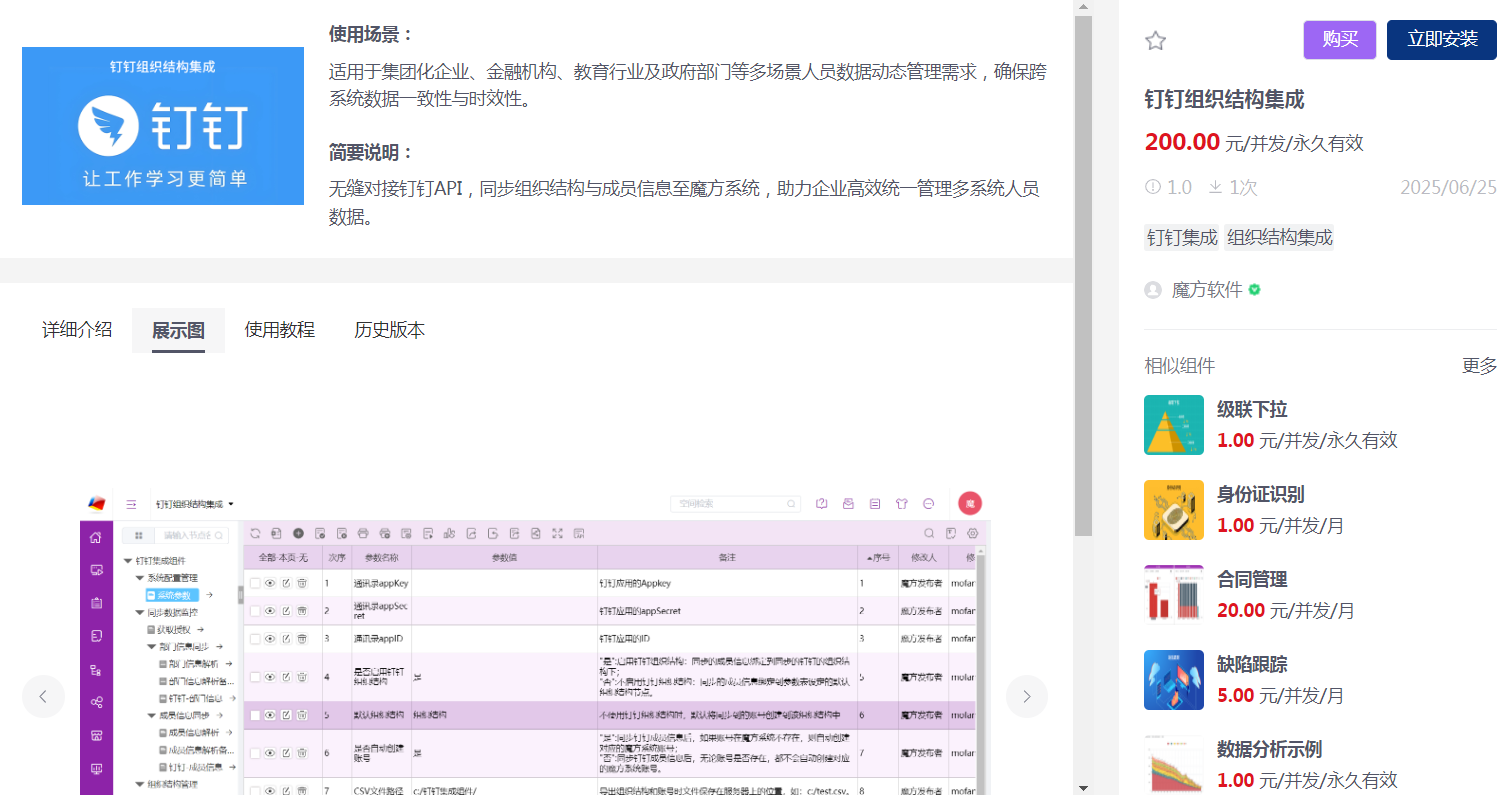Open the 详细介绍 tab

(x=77, y=330)
